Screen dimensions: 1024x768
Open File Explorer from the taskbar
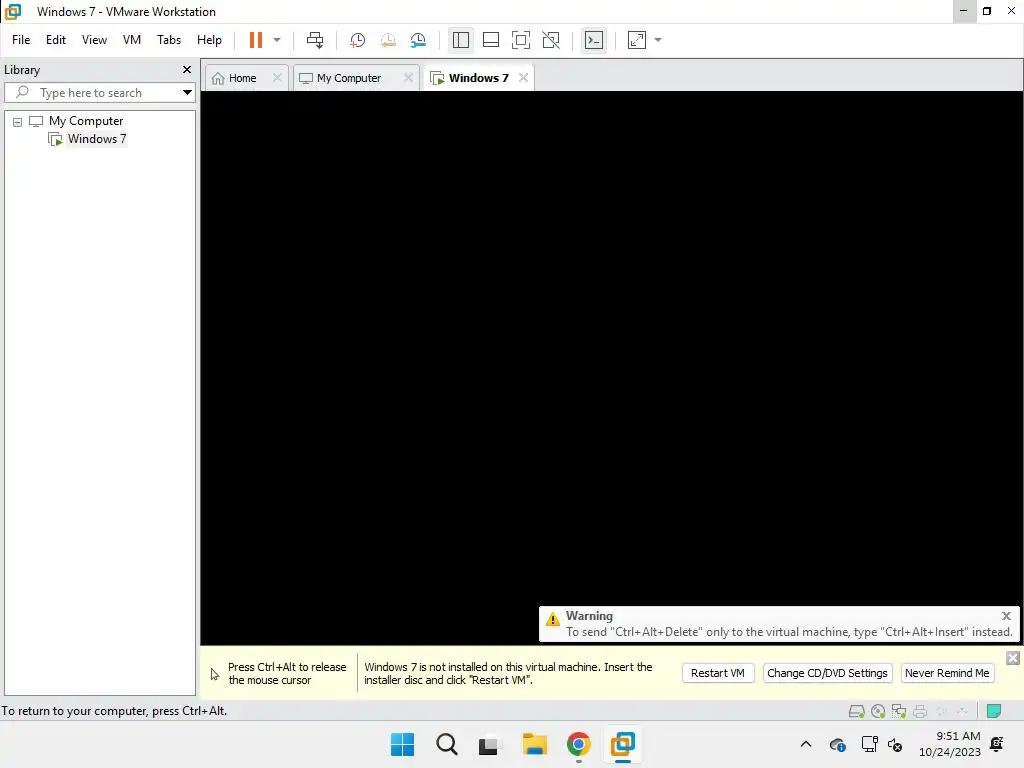coord(534,744)
